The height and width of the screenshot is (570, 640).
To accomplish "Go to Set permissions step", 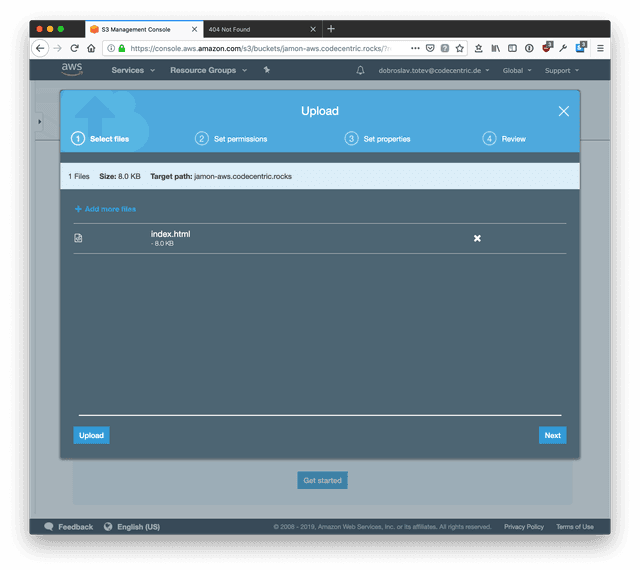I will 231,139.
